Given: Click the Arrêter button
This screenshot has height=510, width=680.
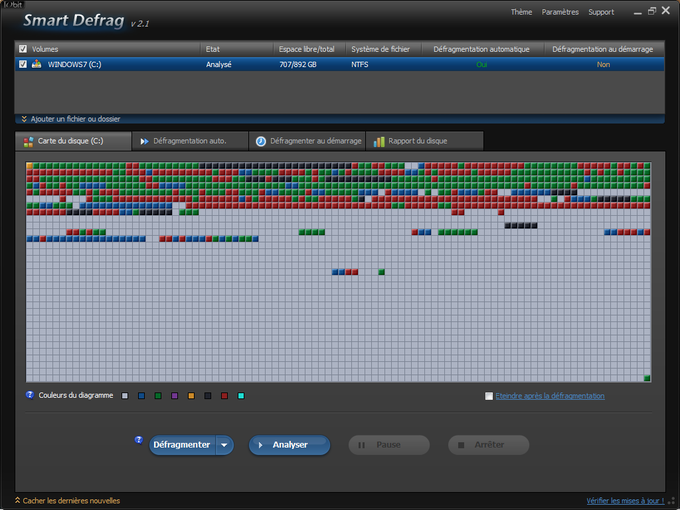Looking at the screenshot, I should [489, 445].
